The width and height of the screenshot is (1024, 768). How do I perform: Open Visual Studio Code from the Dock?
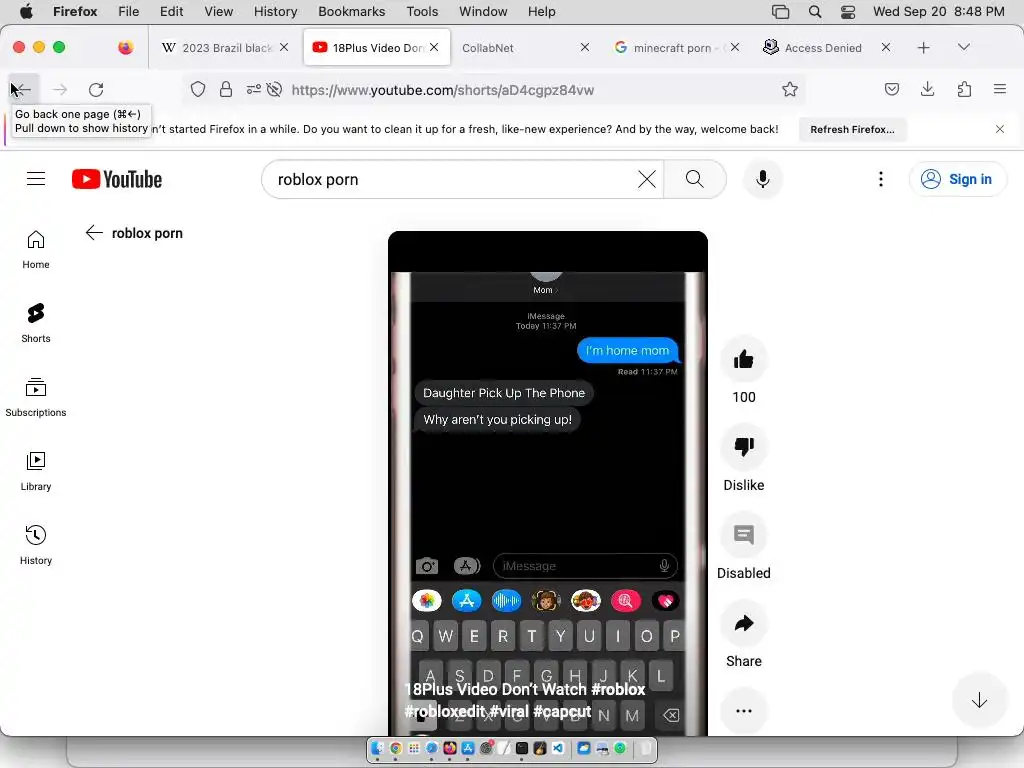pyautogui.click(x=557, y=748)
